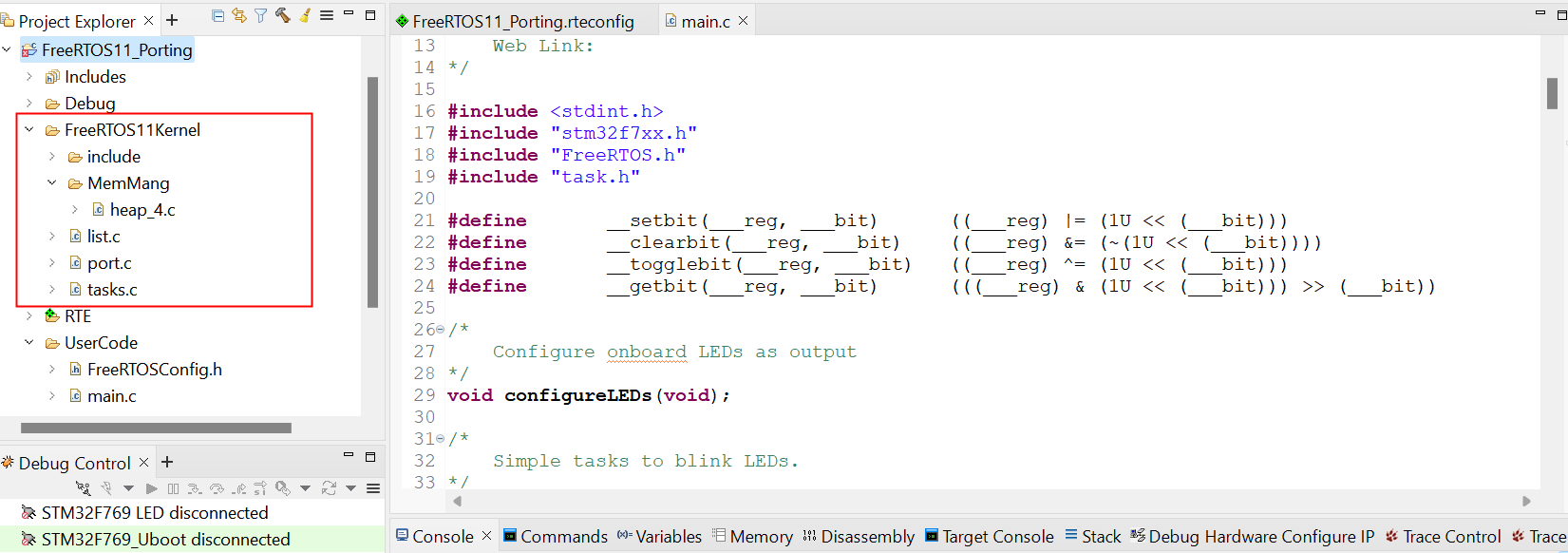Switch to the FreeRTOS11_Porting.rteconfig tab

tap(521, 21)
